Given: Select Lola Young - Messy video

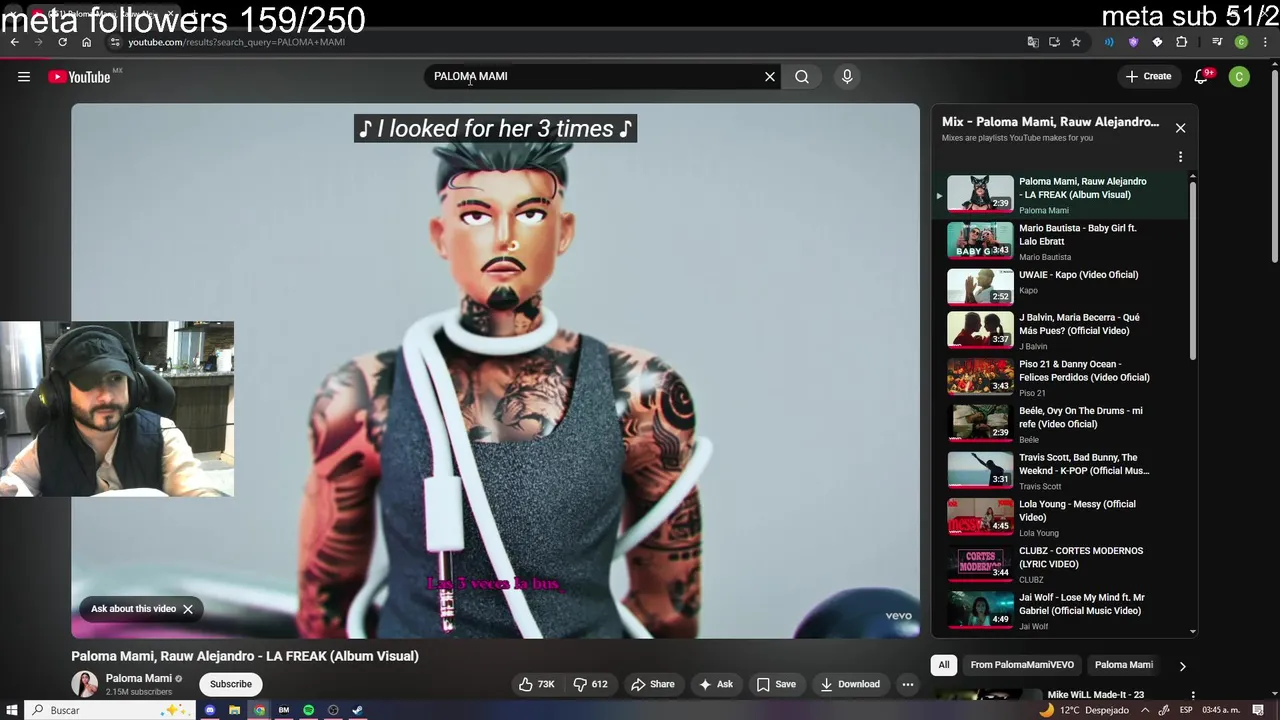Looking at the screenshot, I should (x=1061, y=518).
